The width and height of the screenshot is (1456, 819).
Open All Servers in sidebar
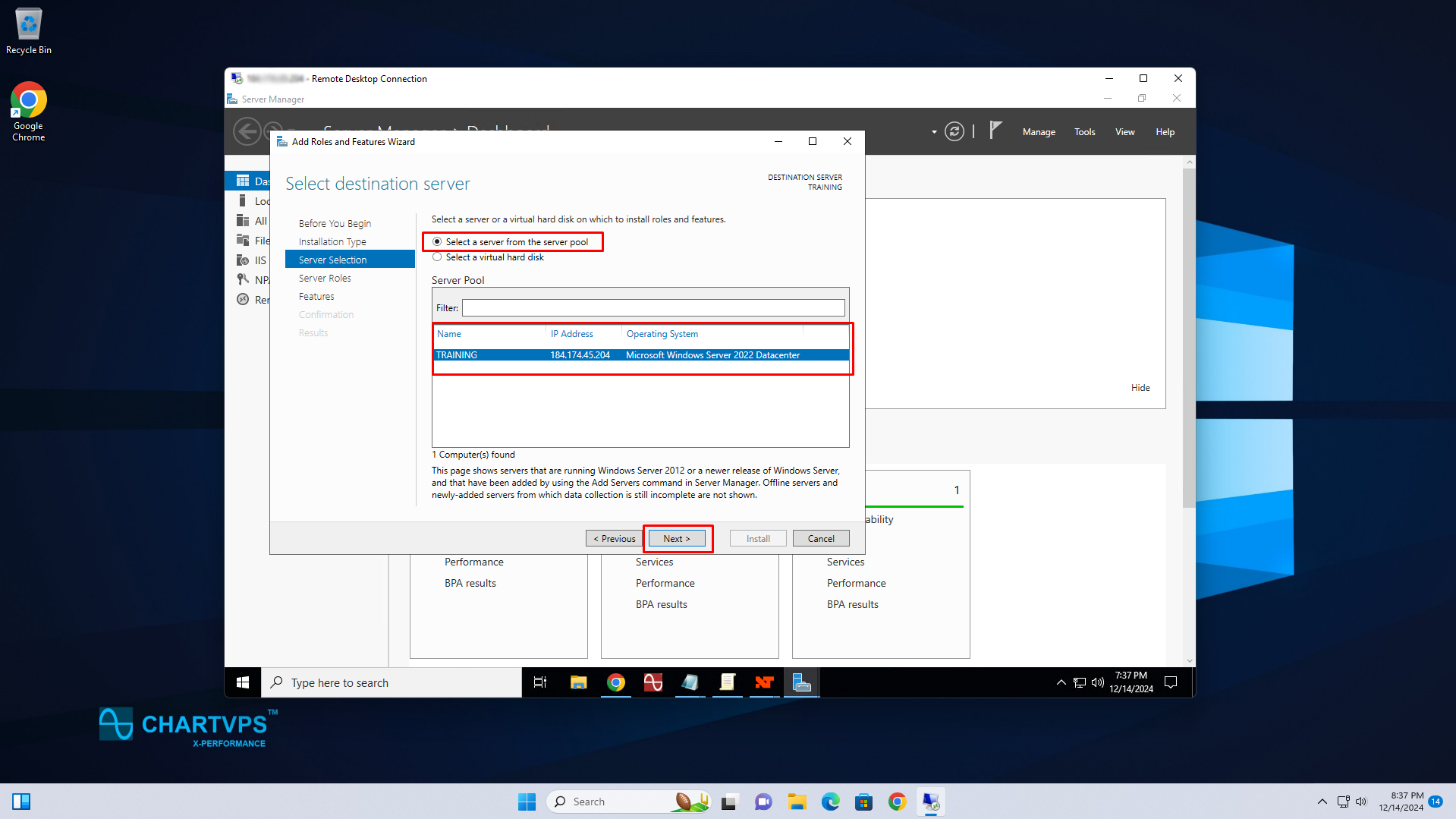coord(252,221)
